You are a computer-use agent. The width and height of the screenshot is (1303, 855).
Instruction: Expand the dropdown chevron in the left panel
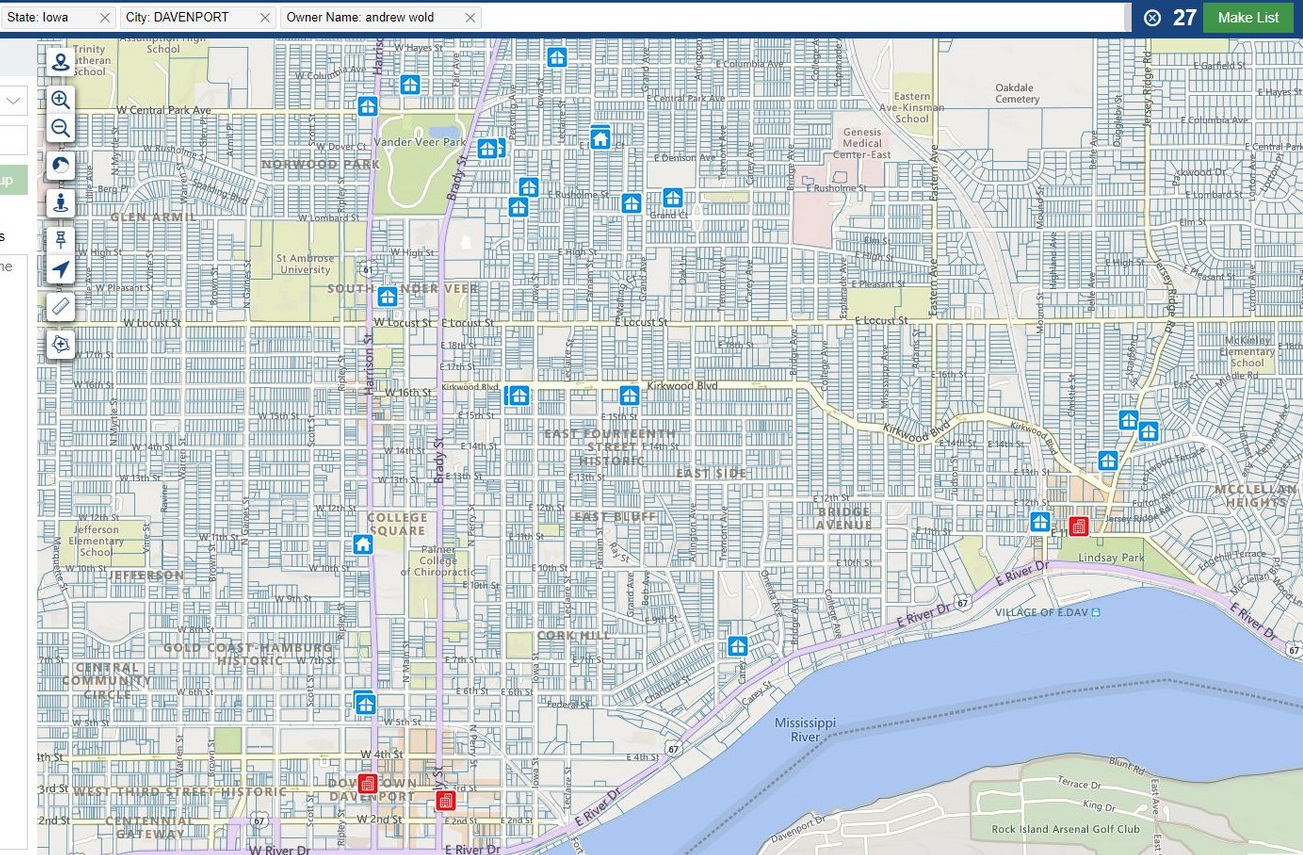pyautogui.click(x=12, y=100)
